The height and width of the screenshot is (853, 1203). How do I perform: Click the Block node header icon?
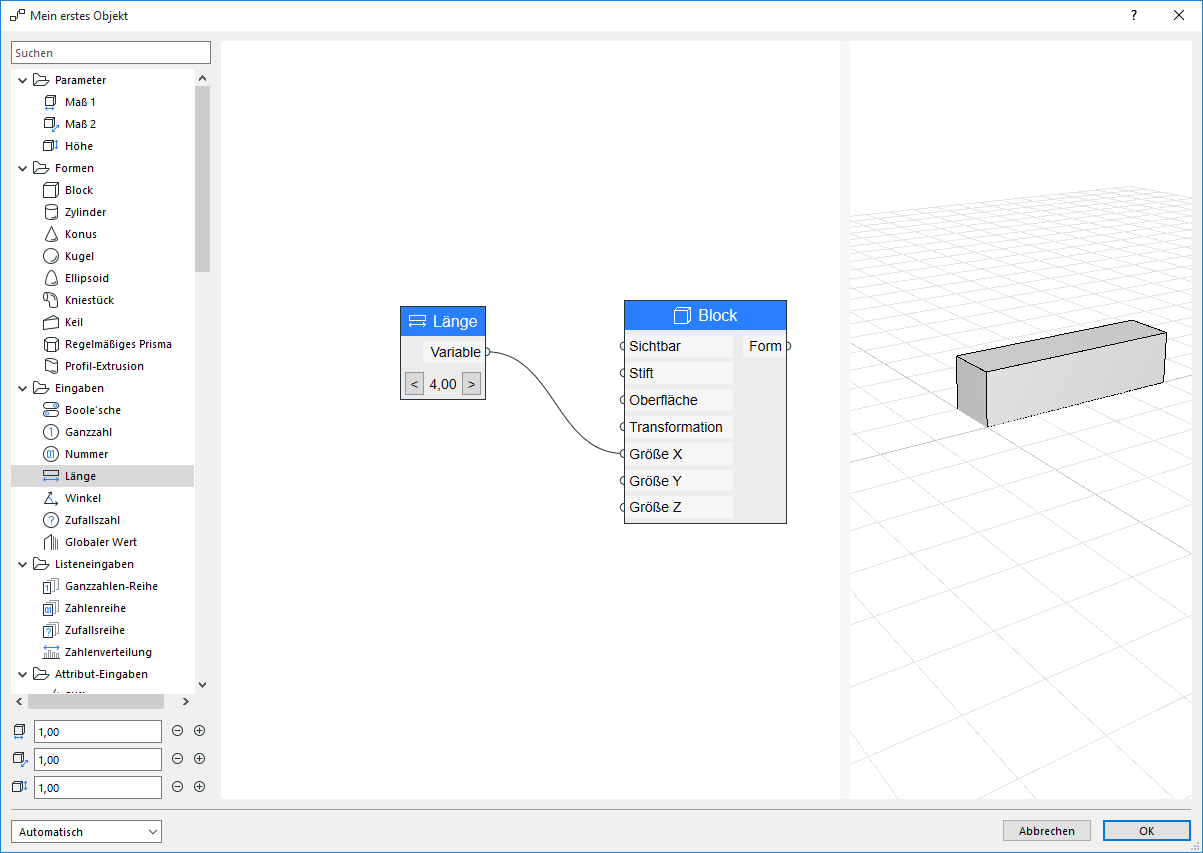pyautogui.click(x=683, y=316)
